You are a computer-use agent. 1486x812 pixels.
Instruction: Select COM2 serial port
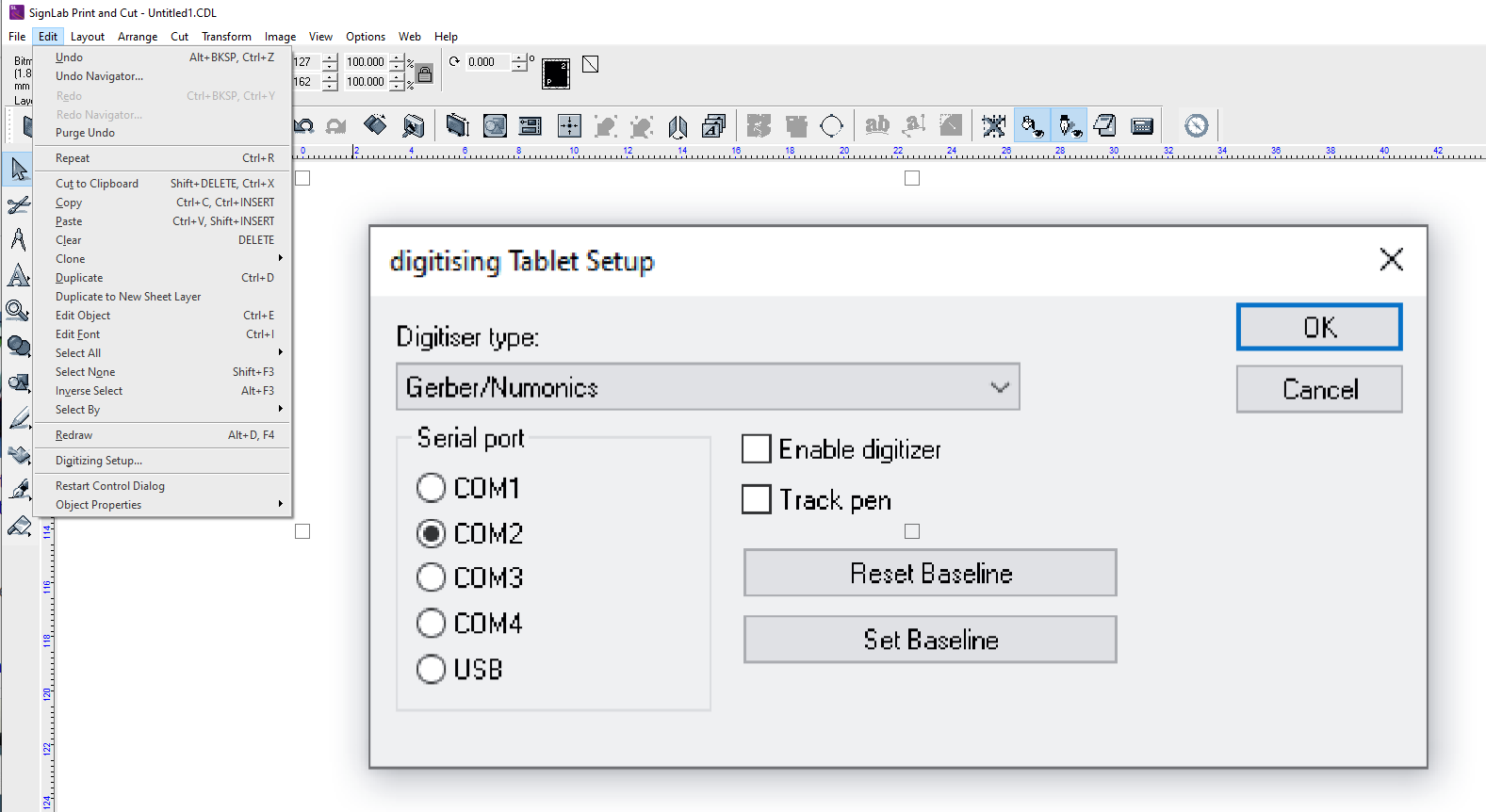(431, 533)
